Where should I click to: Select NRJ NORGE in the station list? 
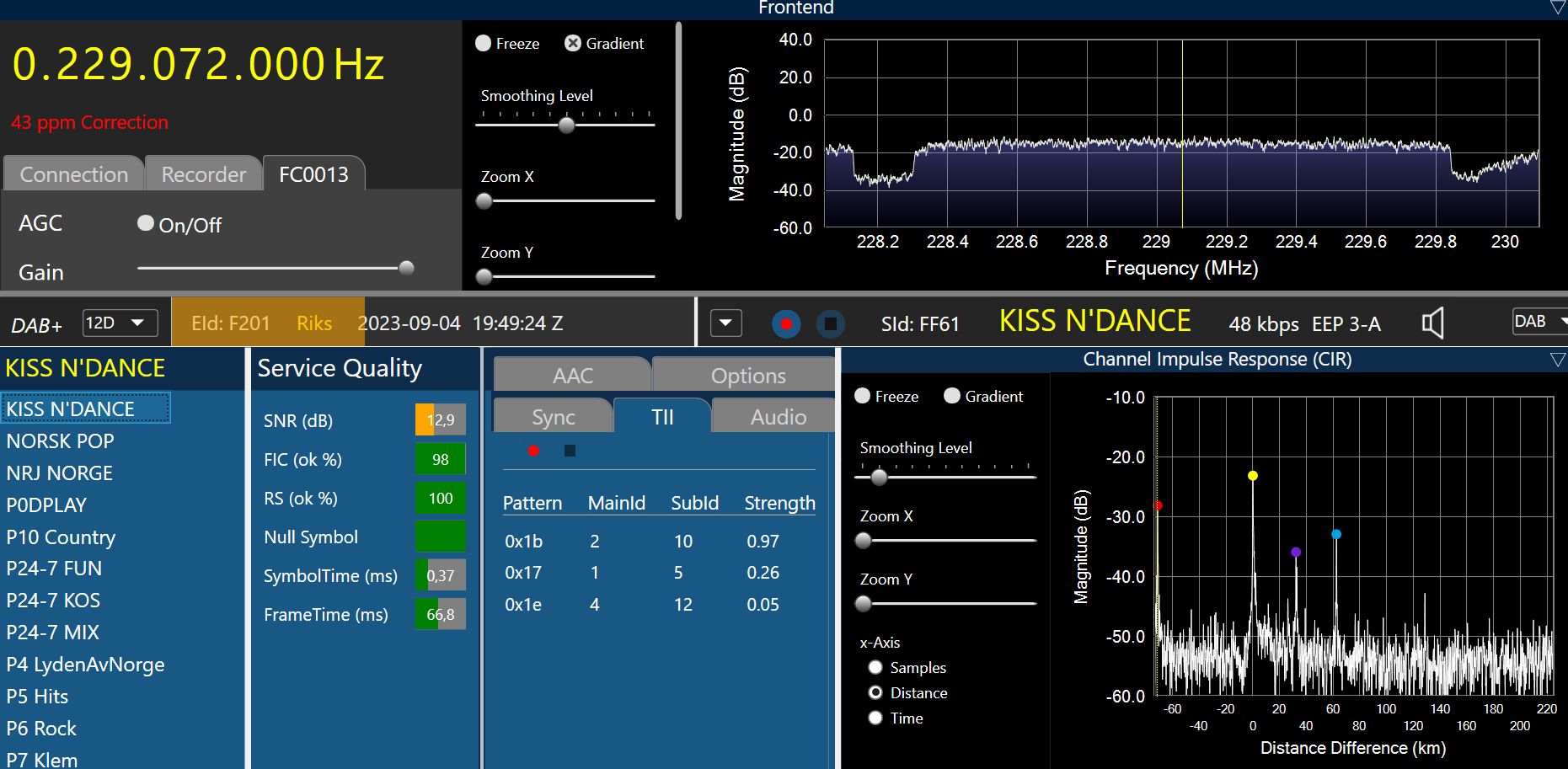click(x=60, y=473)
